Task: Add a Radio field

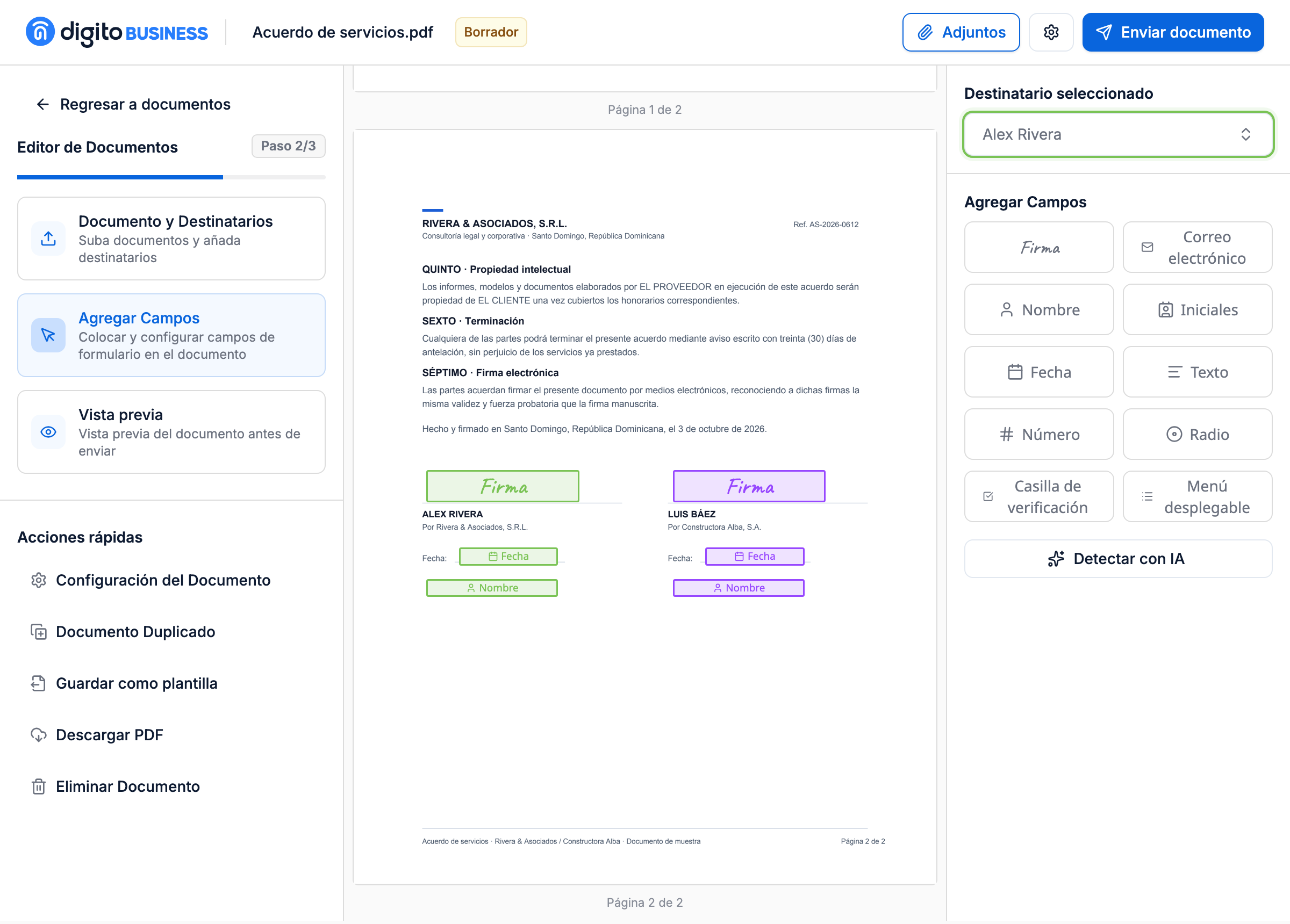Action: point(1198,435)
